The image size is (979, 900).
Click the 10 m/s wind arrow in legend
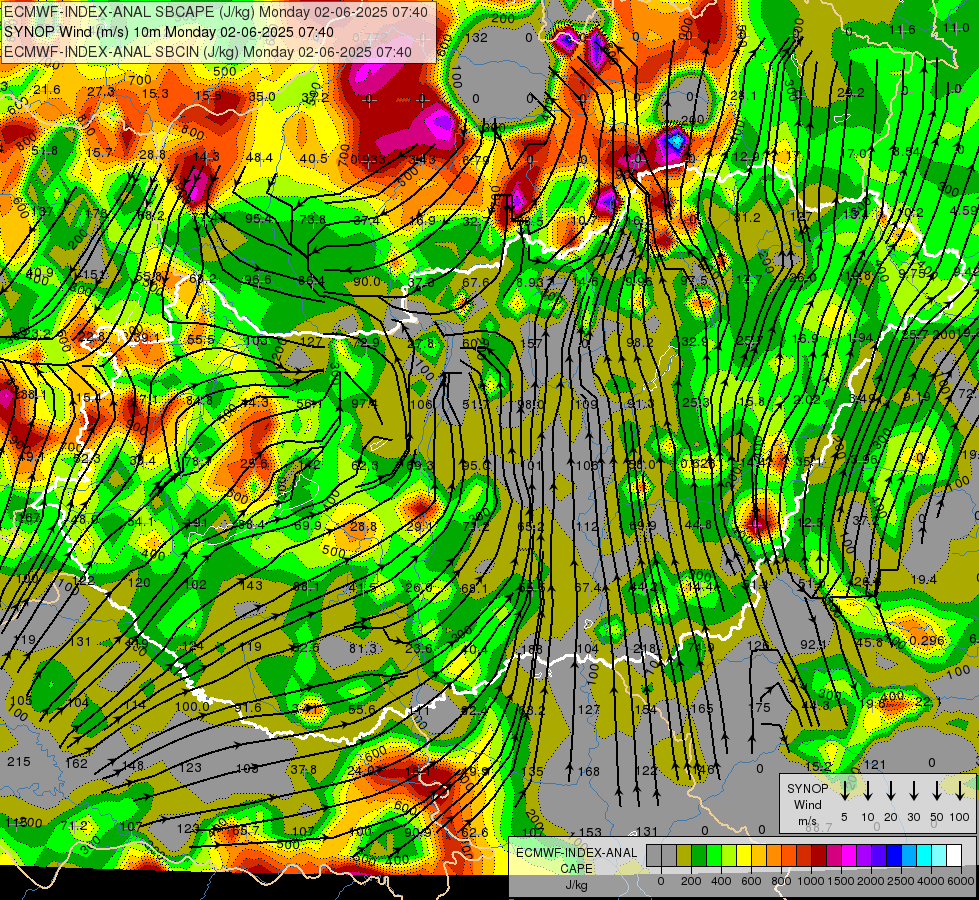point(867,790)
